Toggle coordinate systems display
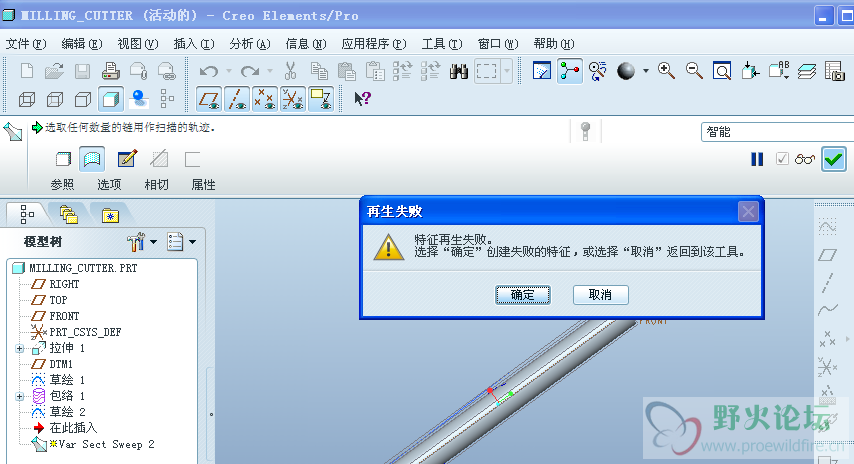Viewport: 854px width, 464px height. pyautogui.click(x=293, y=99)
